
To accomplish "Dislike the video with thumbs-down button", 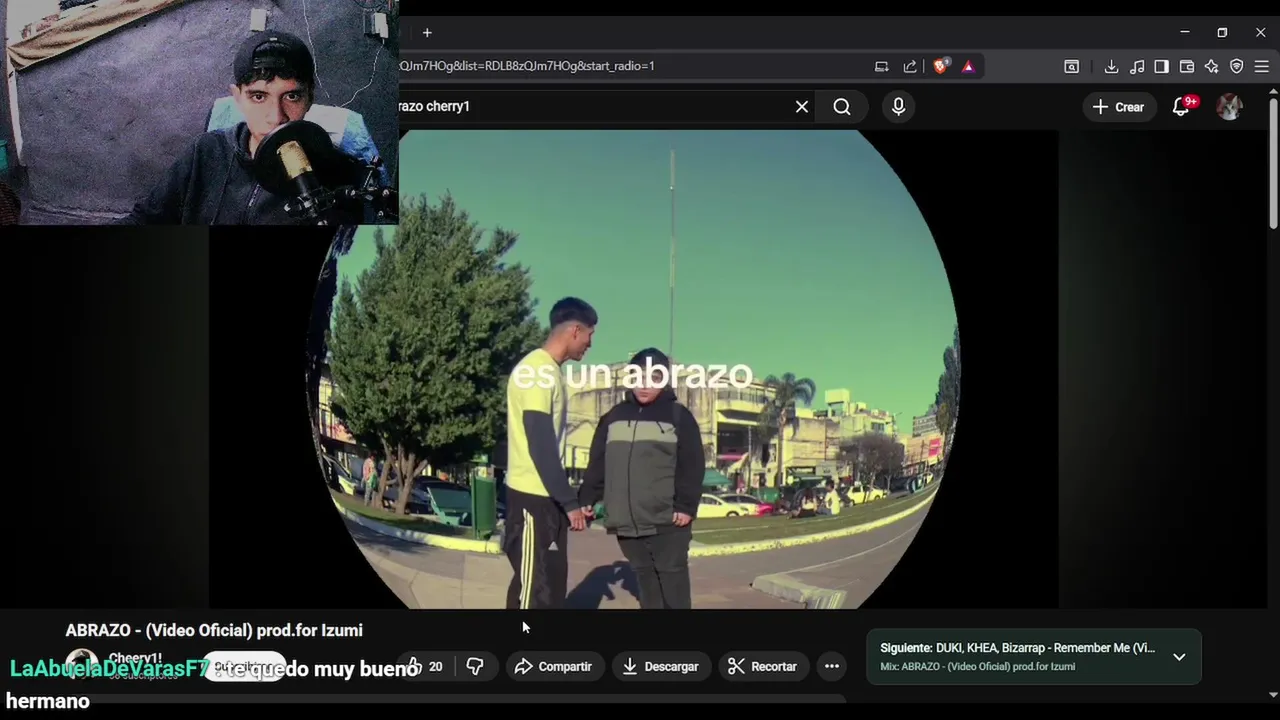I will tap(475, 666).
